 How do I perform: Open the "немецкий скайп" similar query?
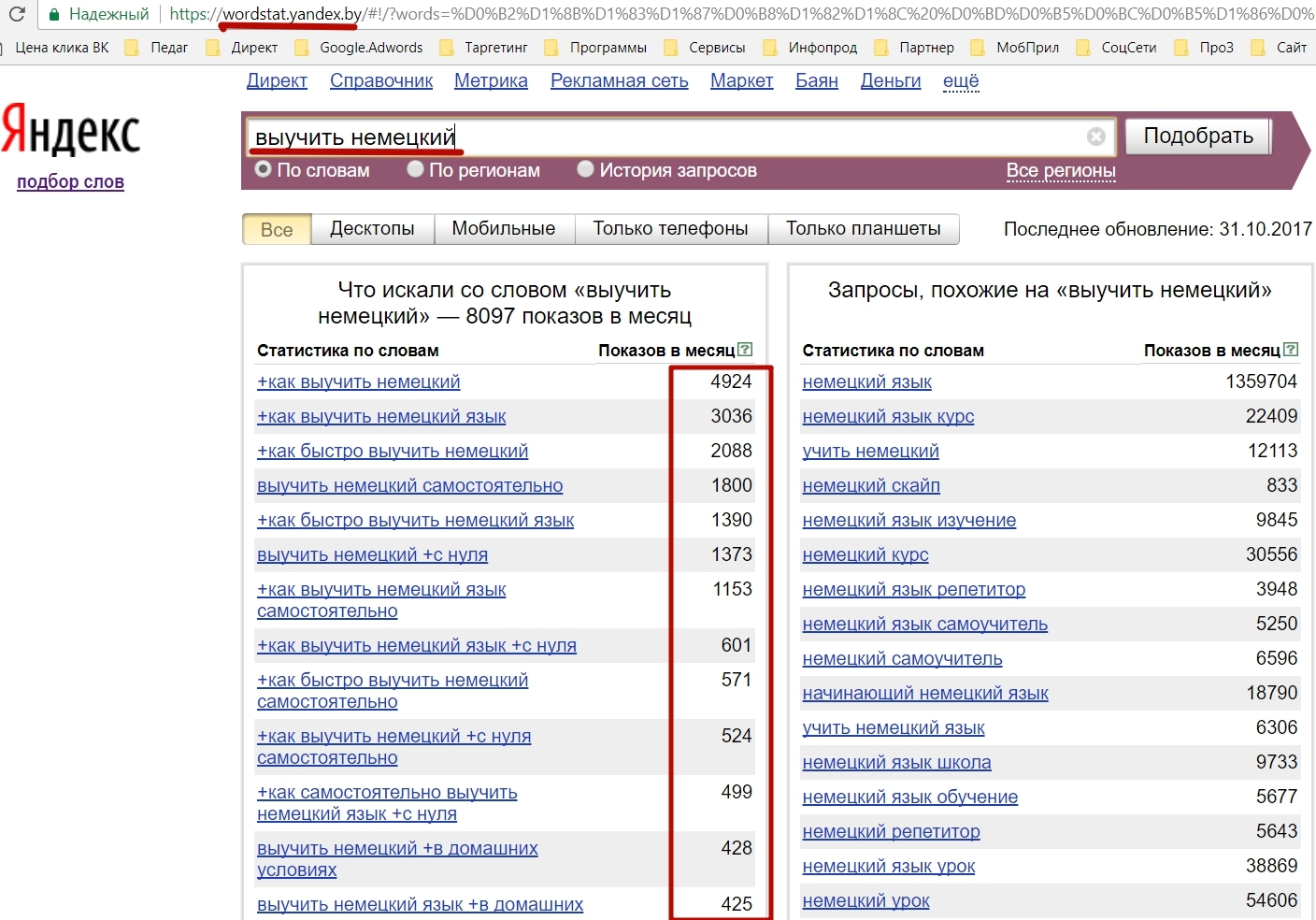871,485
